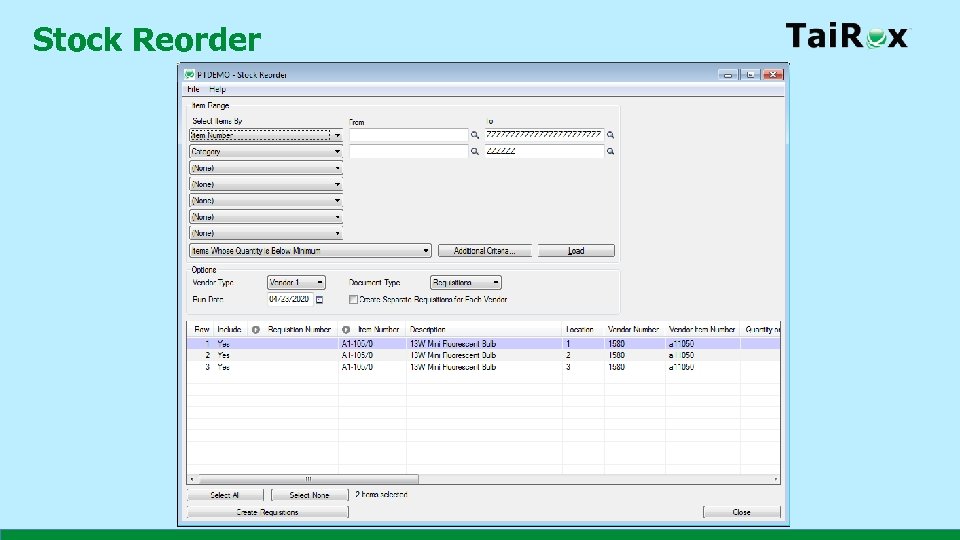The width and height of the screenshot is (960, 540).
Task: Toggle Create Separate Requisitions for Each Vendor
Action: click(353, 299)
